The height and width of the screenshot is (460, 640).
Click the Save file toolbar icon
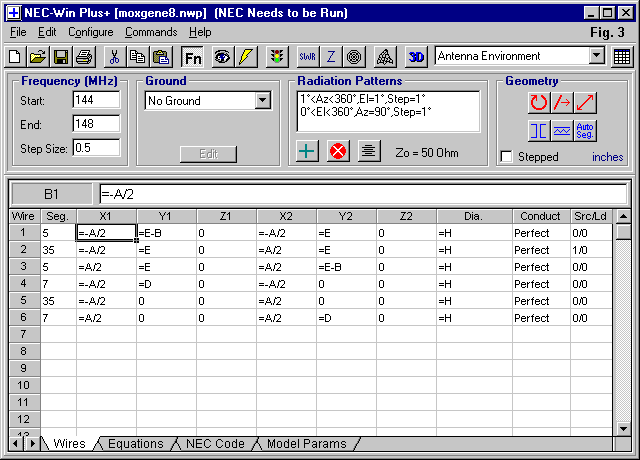click(61, 57)
